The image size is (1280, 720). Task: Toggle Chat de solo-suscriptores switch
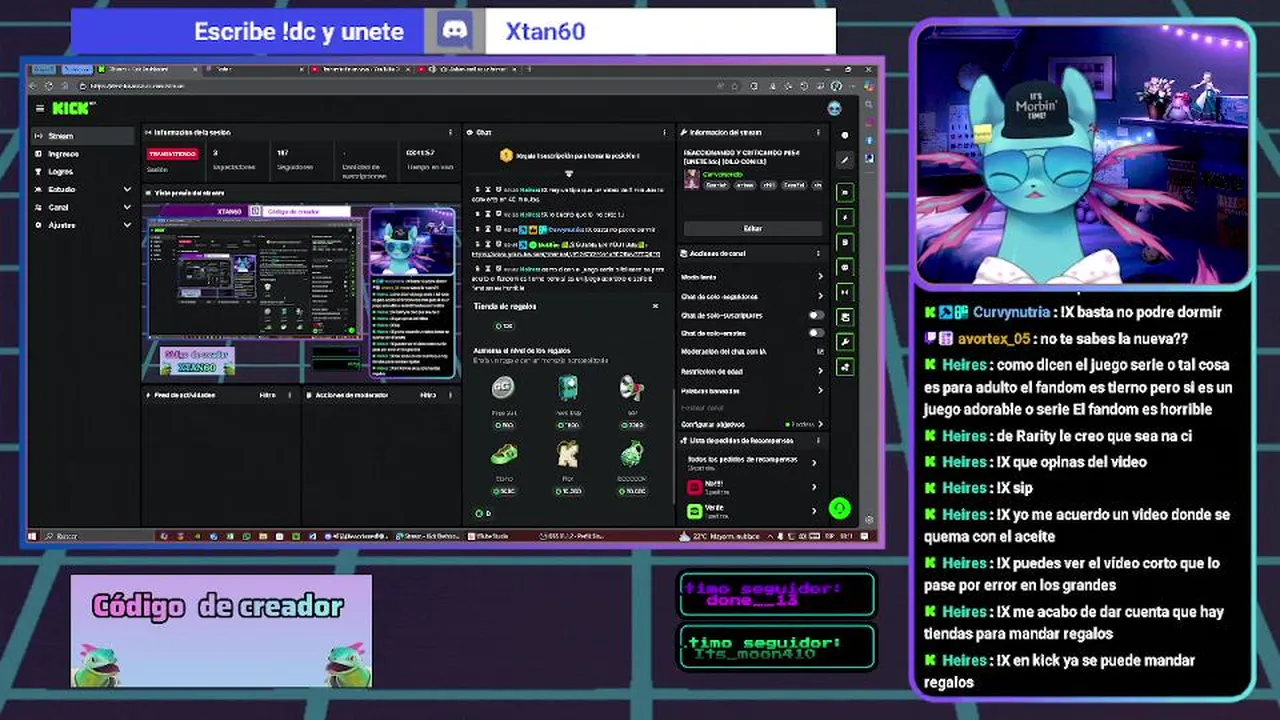pyautogui.click(x=816, y=315)
